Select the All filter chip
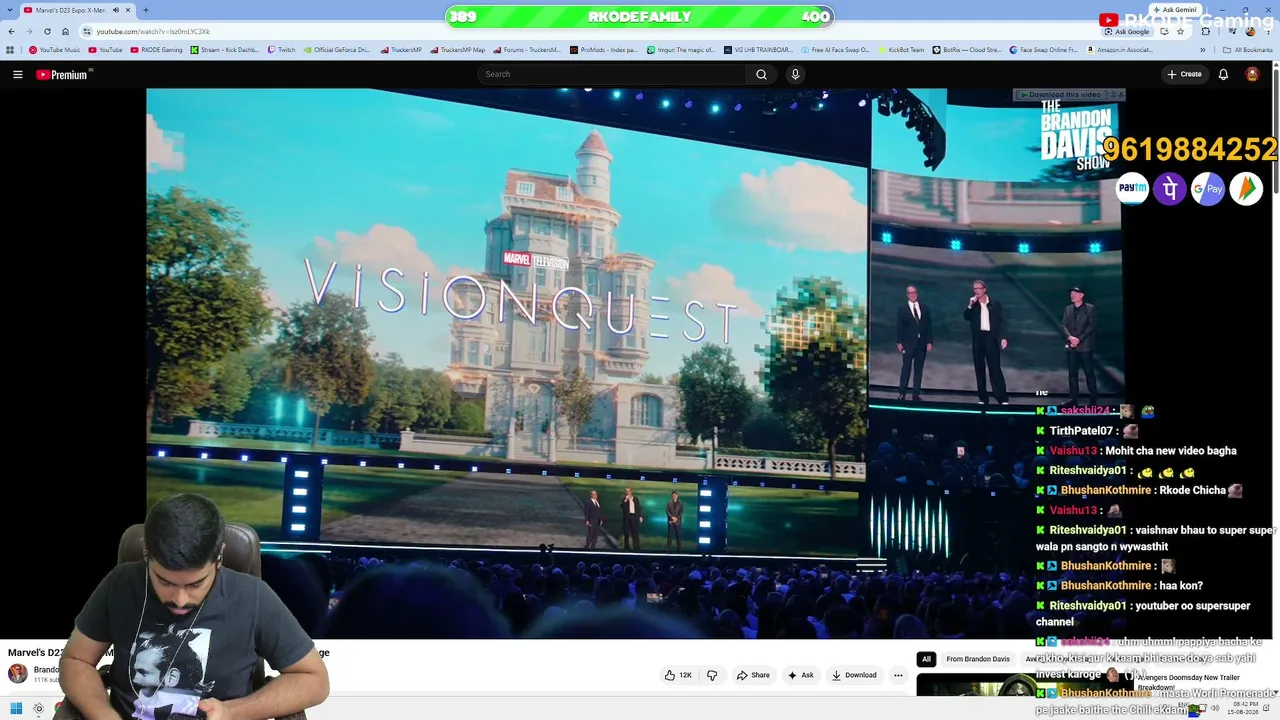 (926, 659)
